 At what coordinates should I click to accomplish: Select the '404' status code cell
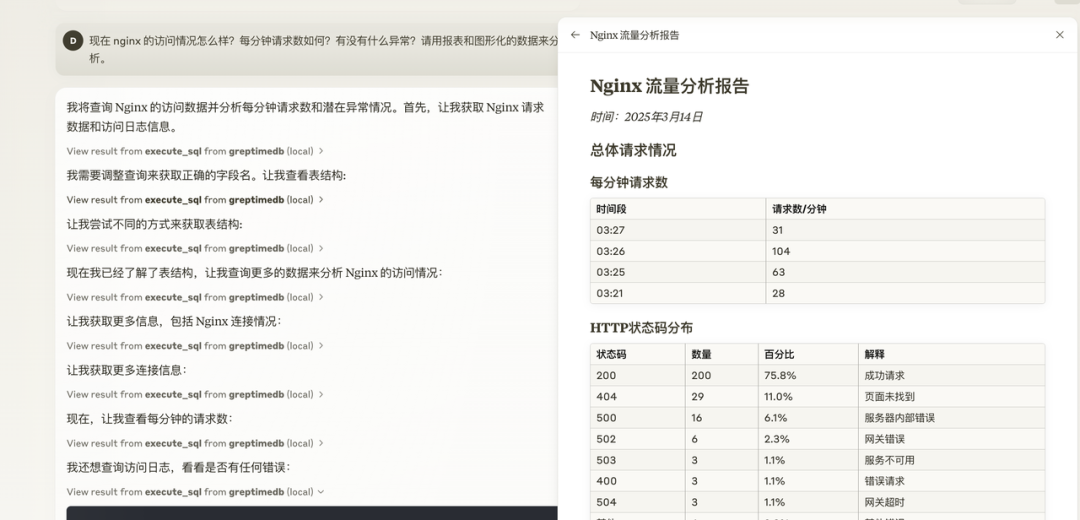click(x=638, y=397)
